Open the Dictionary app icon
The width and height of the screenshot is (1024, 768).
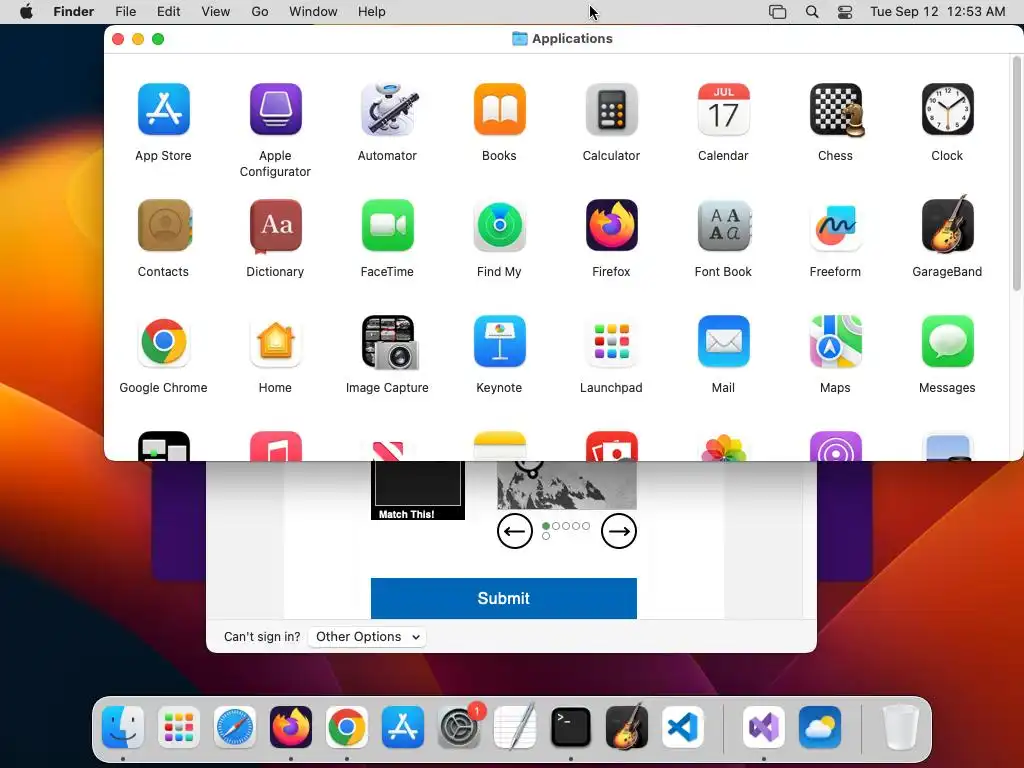point(275,225)
